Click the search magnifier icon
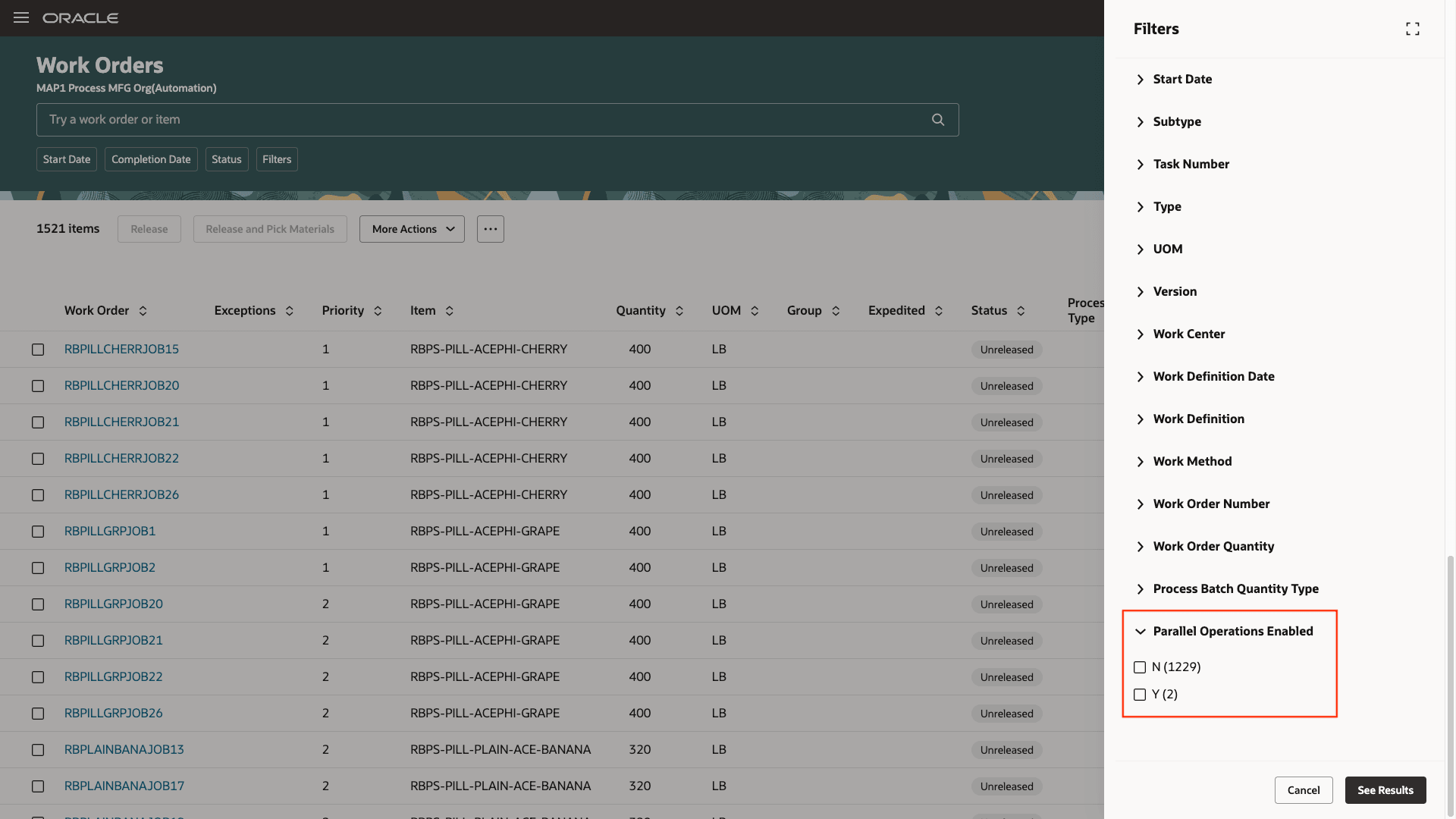 click(937, 119)
